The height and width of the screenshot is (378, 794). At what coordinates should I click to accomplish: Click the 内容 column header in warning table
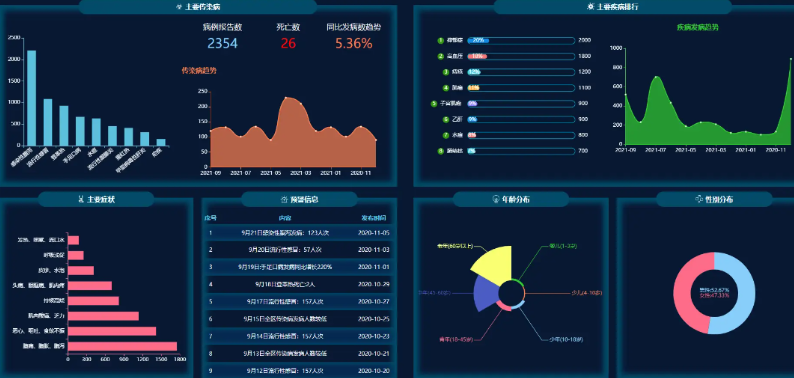(285, 218)
